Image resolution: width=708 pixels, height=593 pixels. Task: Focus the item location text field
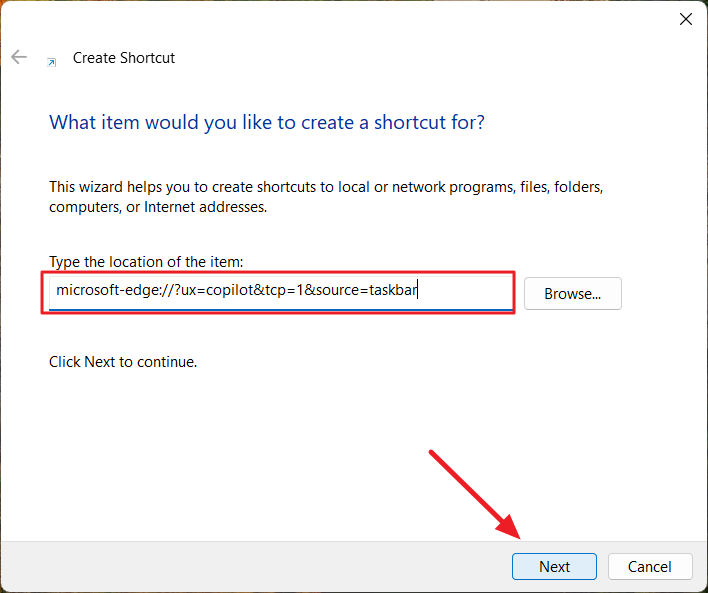(x=281, y=293)
